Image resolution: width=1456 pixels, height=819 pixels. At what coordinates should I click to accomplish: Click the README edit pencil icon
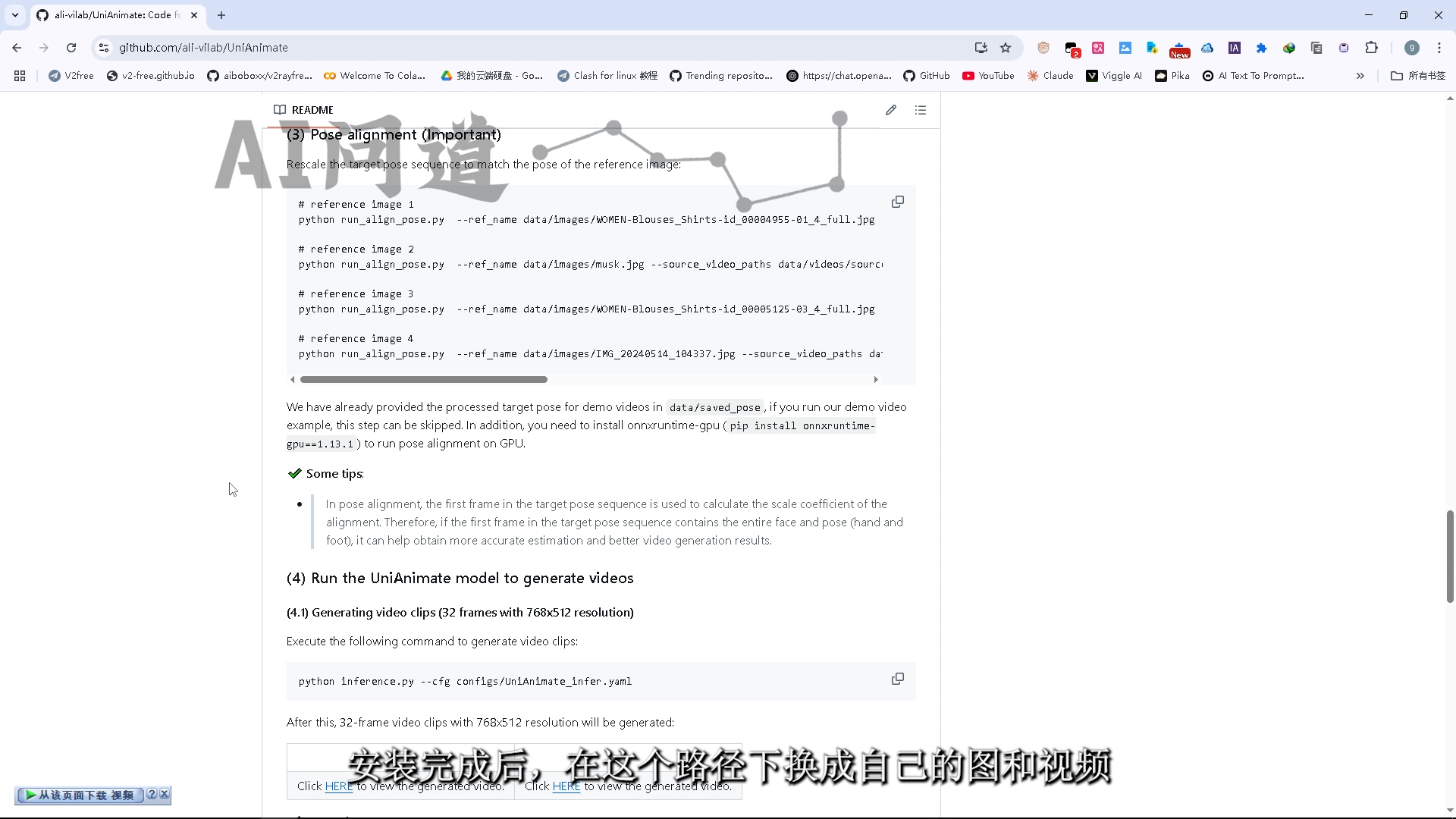coord(891,110)
